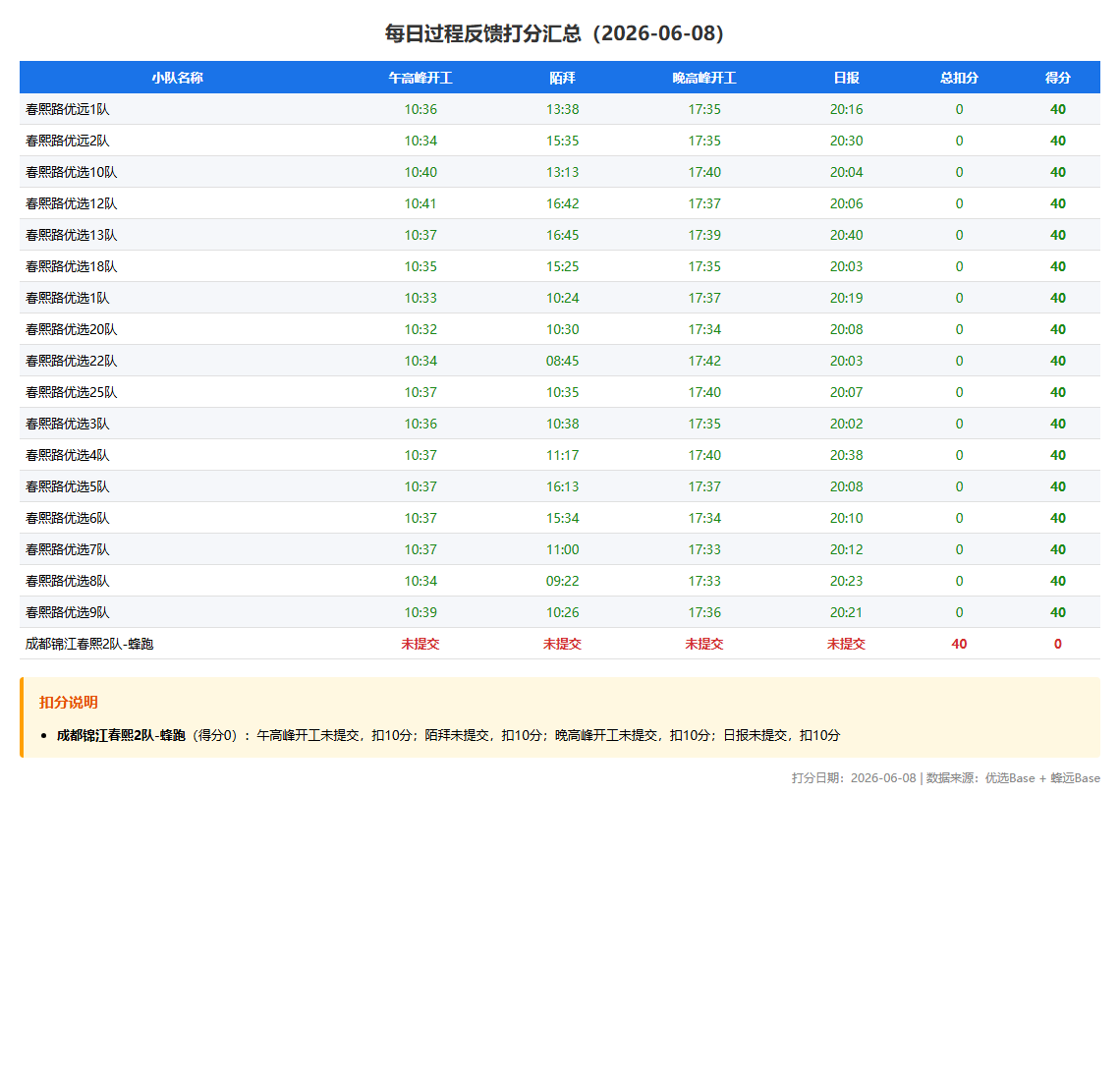Click 10:32 午高峰 time of 优选20队
Image resolution: width=1120 pixels, height=1081 pixels.
click(420, 329)
